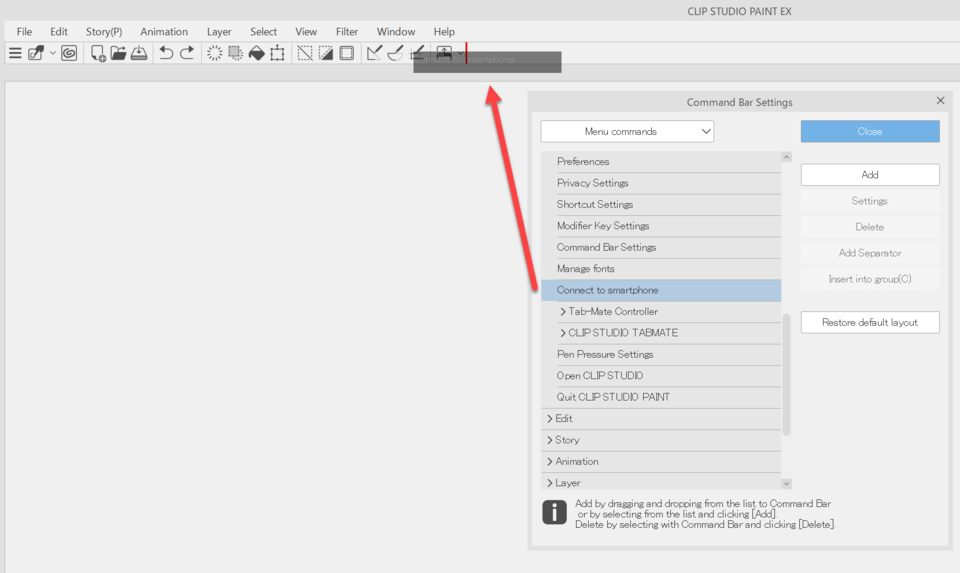Click the pen-on-canvas mode switch icon
This screenshot has height=573, width=960.
(x=36, y=53)
